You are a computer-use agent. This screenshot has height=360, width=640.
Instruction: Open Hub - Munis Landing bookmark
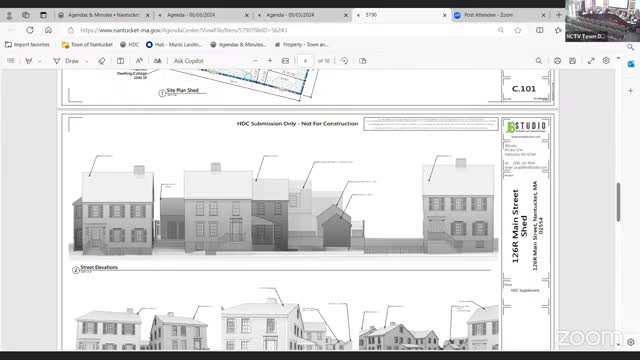click(173, 44)
